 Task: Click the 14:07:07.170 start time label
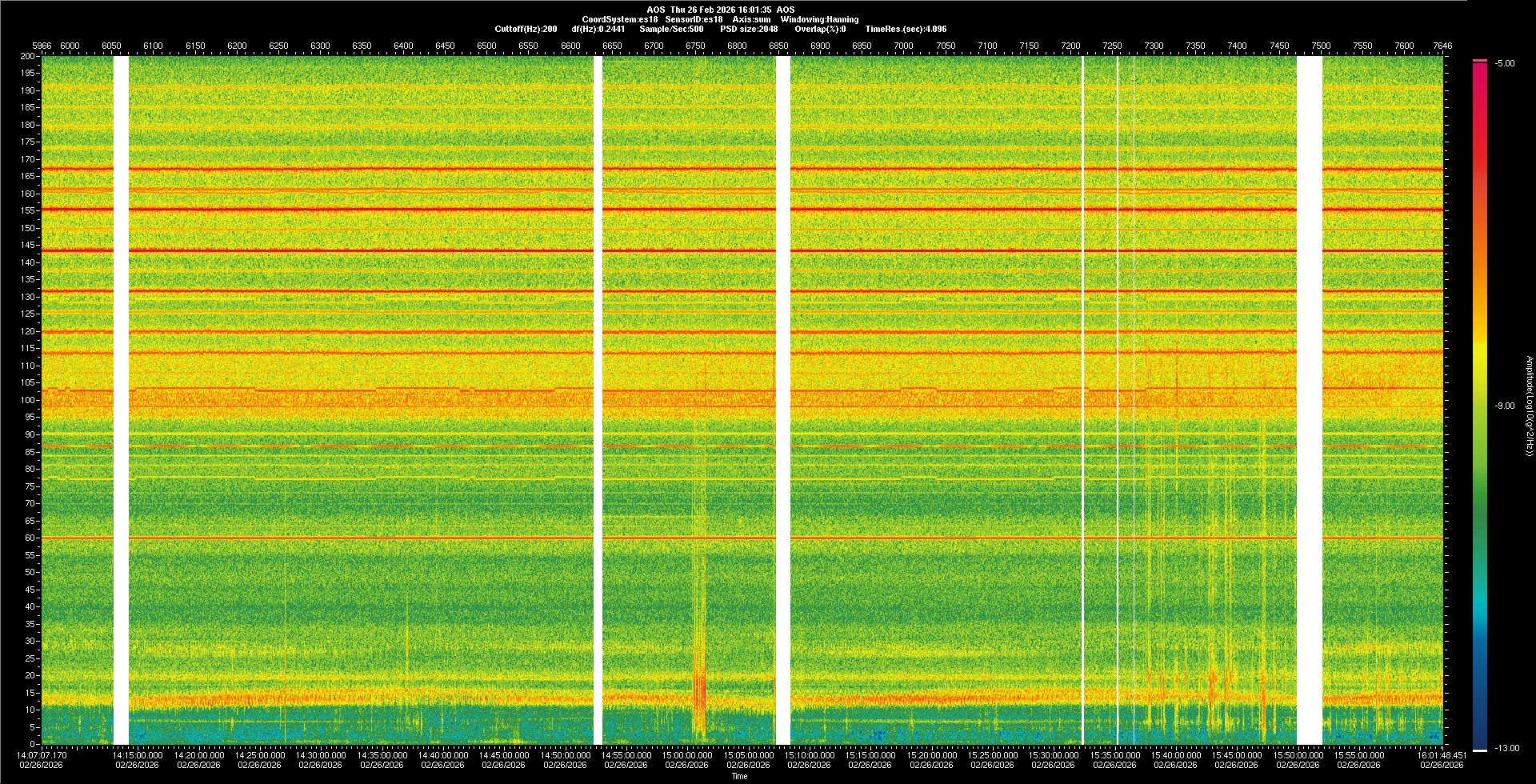click(x=42, y=755)
